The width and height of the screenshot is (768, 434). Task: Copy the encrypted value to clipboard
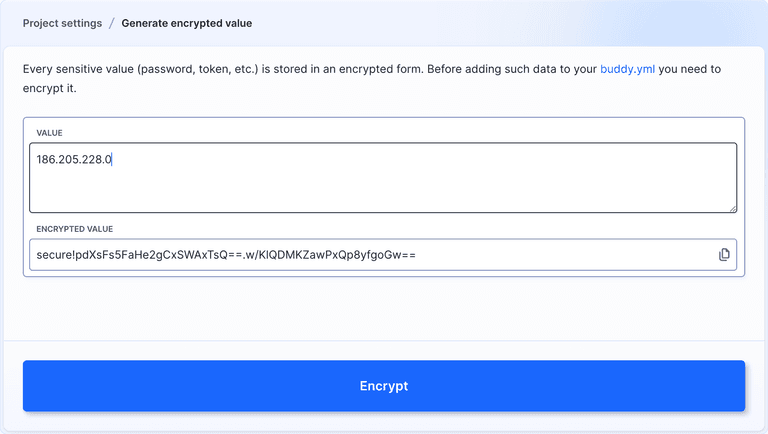(724, 255)
